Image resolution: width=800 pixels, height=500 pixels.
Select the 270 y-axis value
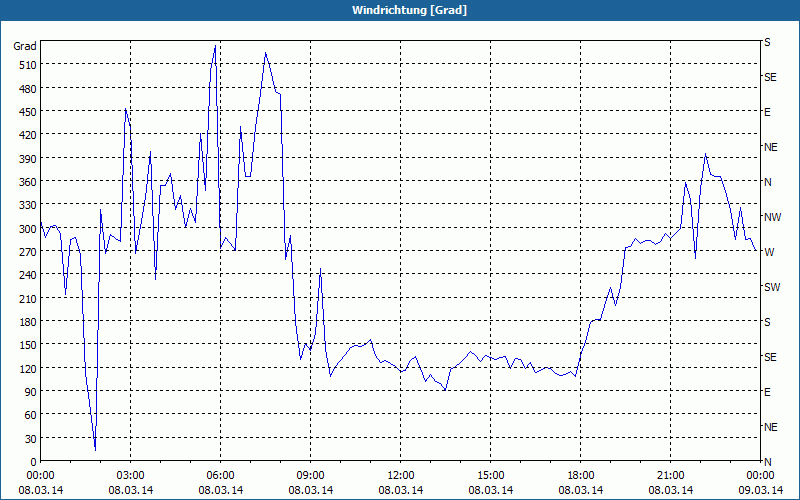tap(28, 252)
